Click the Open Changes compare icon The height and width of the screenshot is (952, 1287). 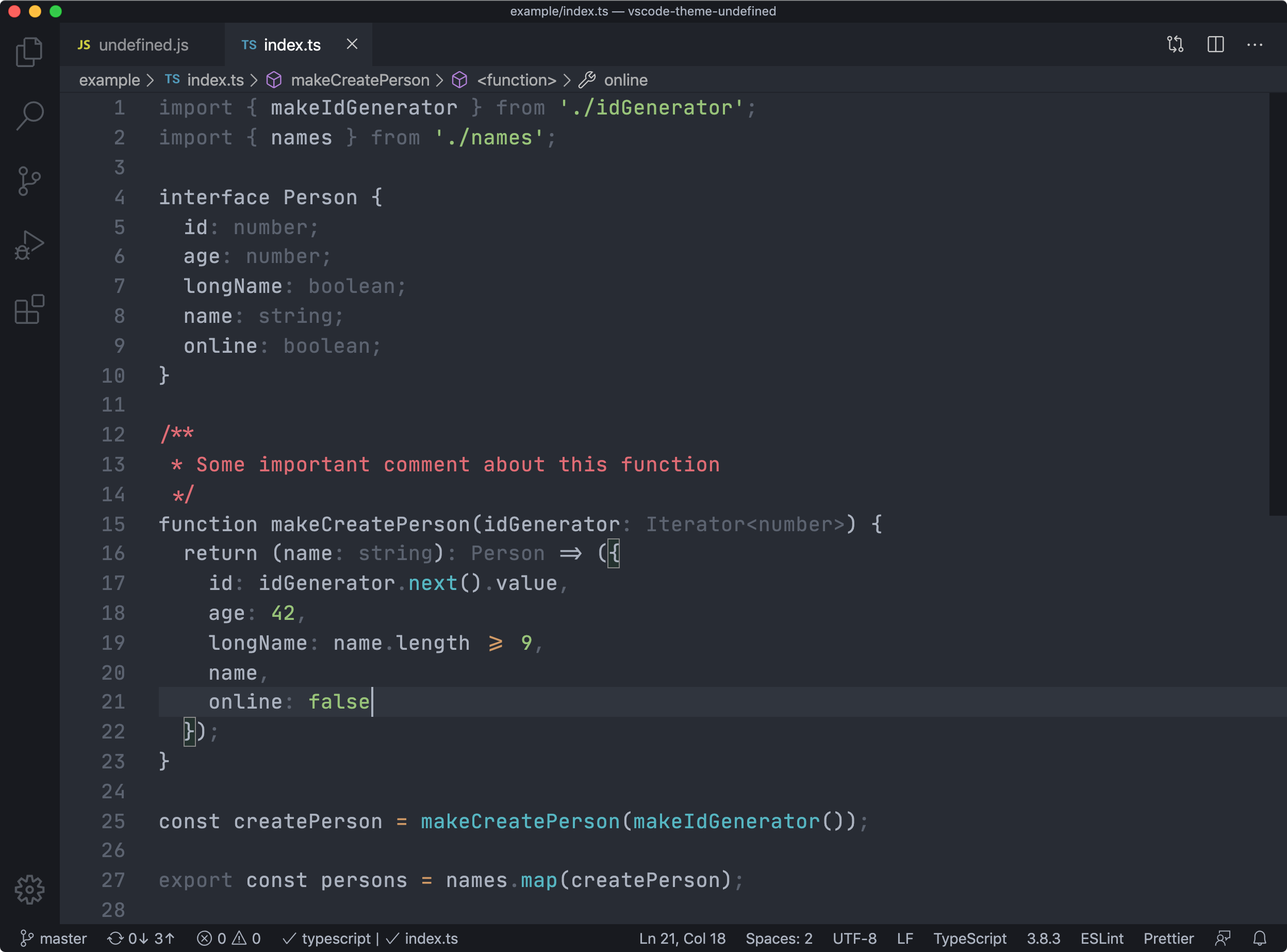point(1175,44)
